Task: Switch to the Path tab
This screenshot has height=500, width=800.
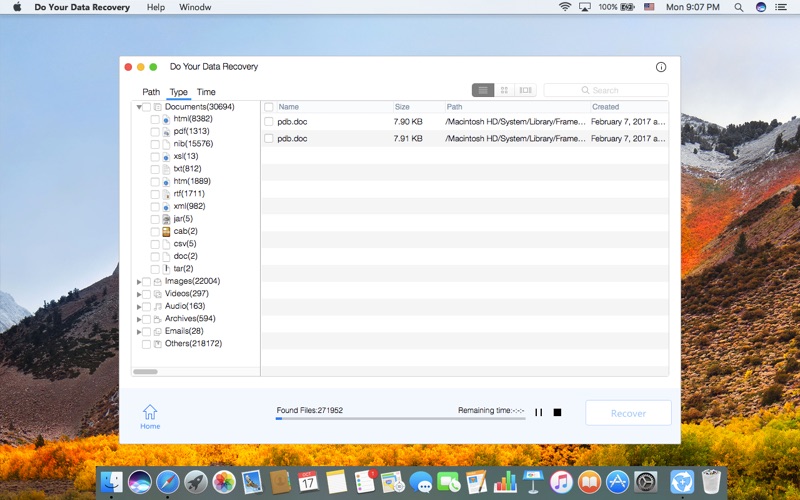Action: pos(151,92)
